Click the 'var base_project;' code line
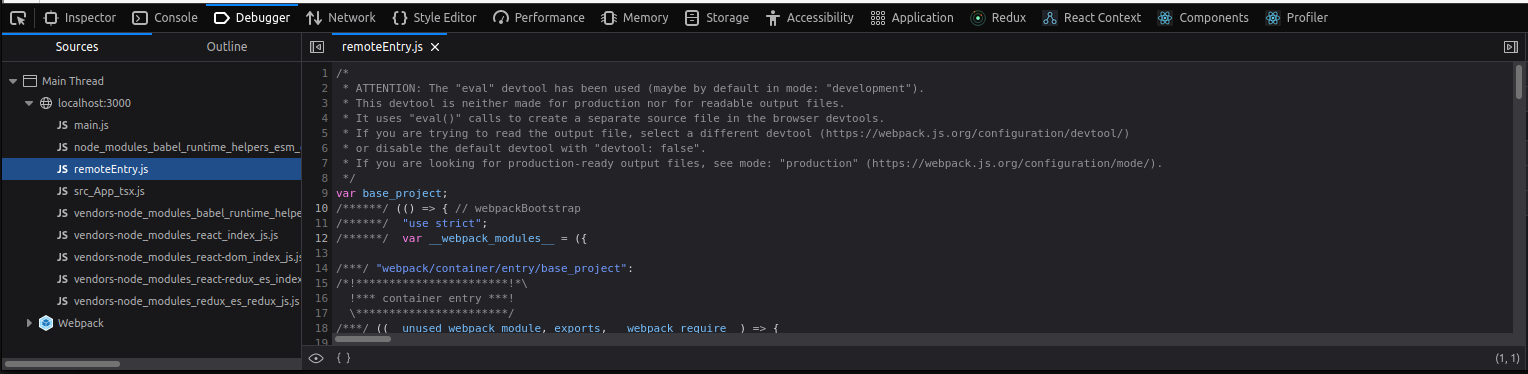Viewport: 1528px width, 374px height. [392, 193]
